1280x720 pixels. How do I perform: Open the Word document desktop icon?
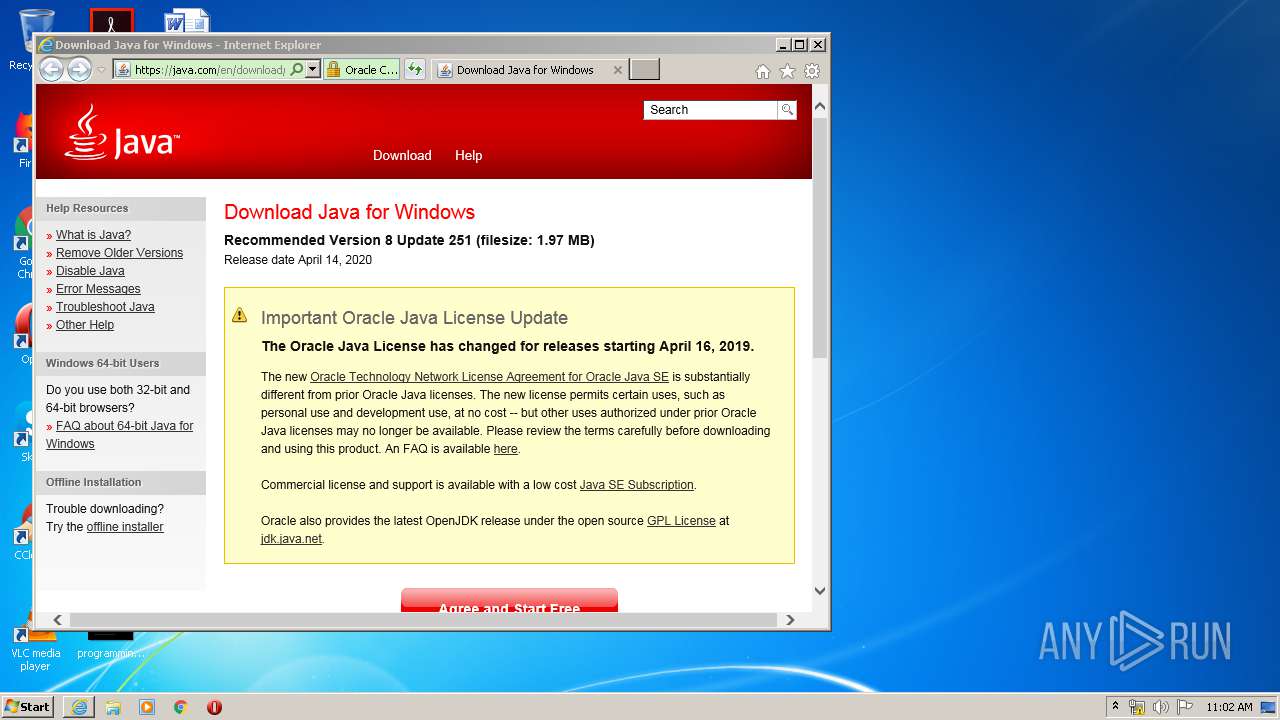(187, 22)
